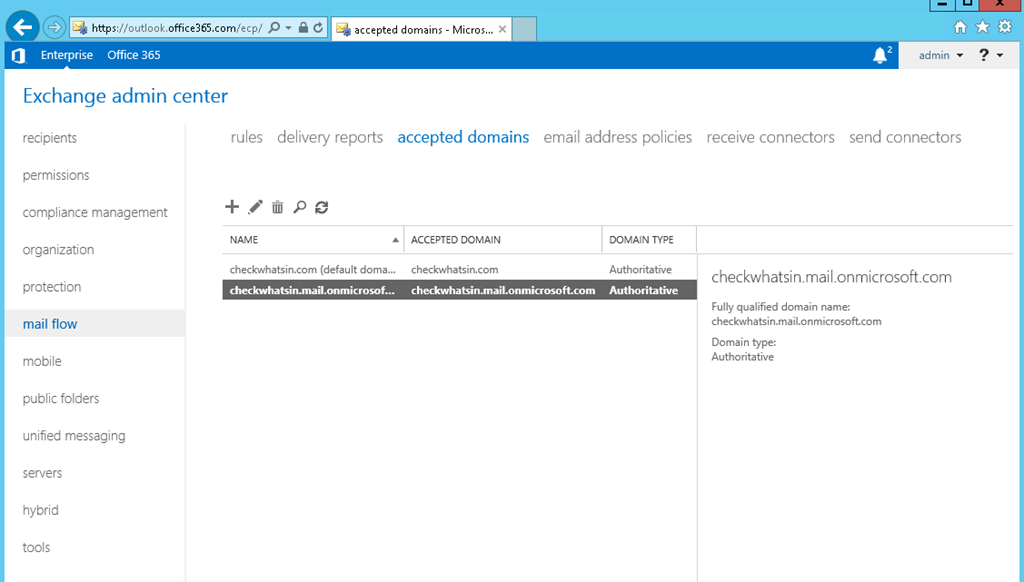This screenshot has height=582, width=1024.
Task: Open search with the magnifier icon in toolbar
Action: (x=300, y=207)
